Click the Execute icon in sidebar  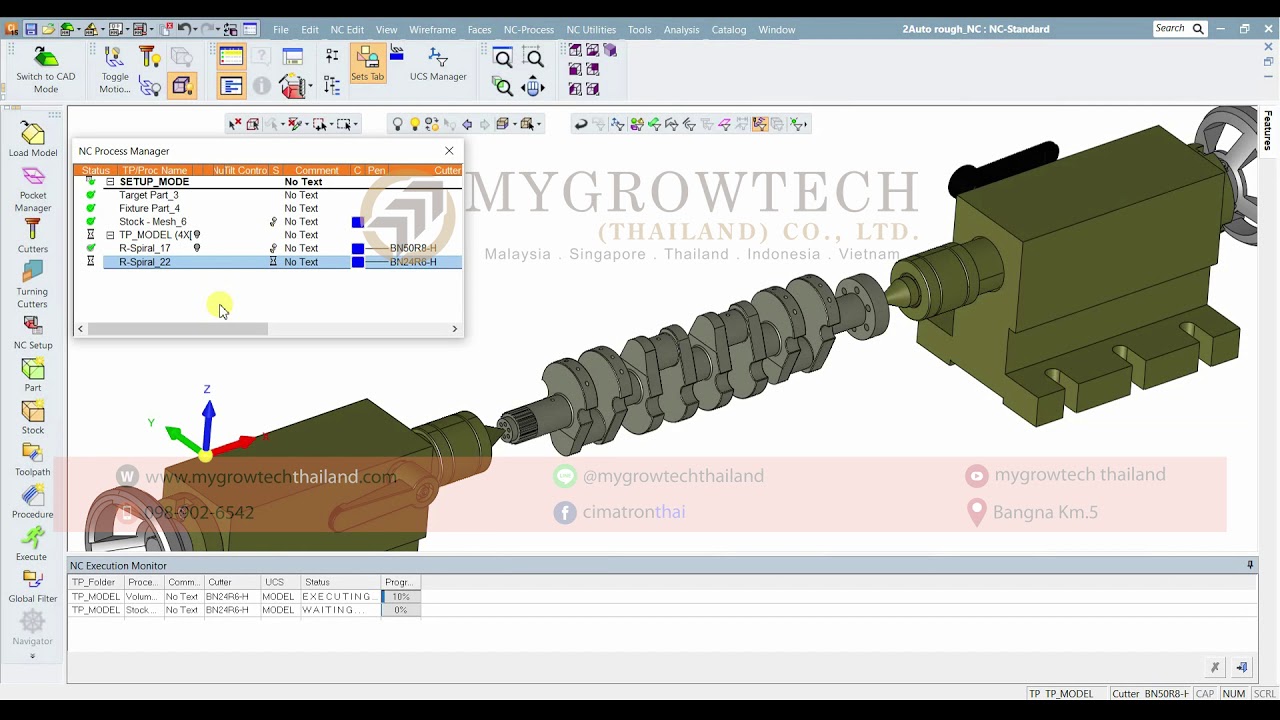(x=32, y=544)
